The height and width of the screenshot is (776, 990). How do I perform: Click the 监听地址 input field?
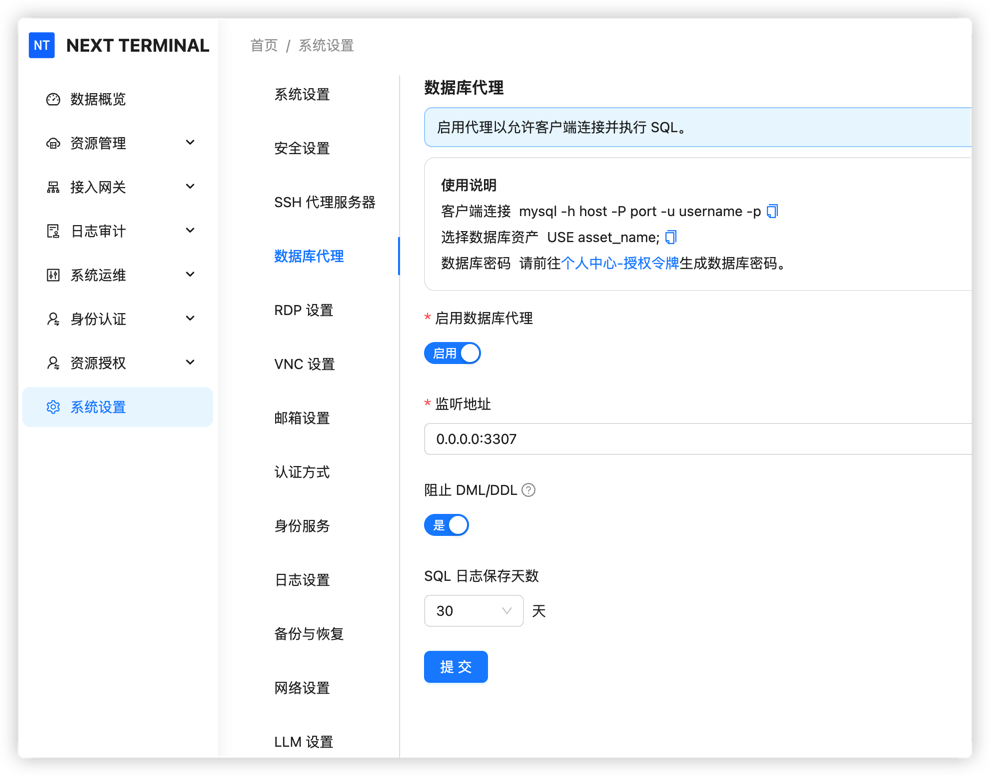coord(697,439)
